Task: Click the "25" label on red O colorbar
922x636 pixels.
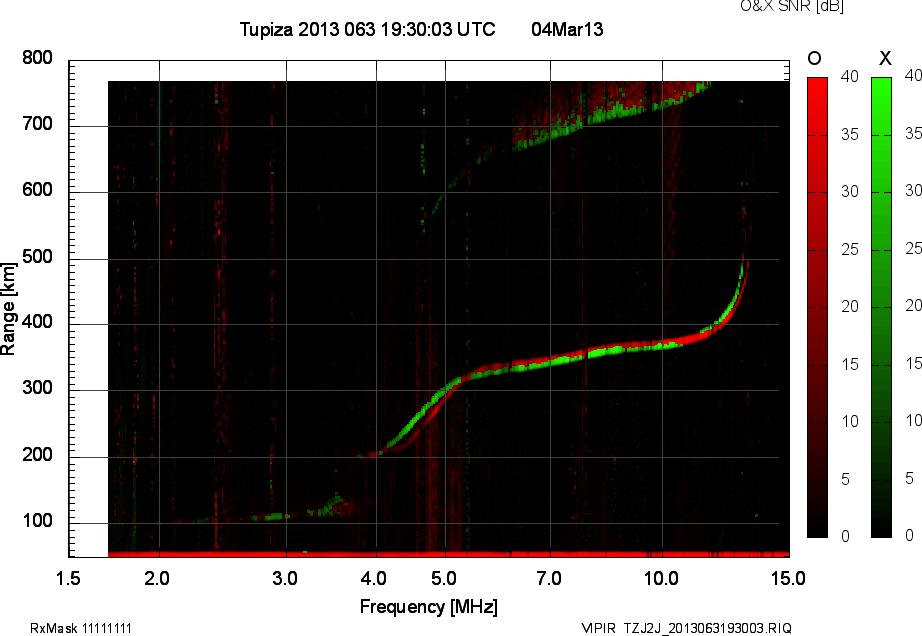Action: 849,250
